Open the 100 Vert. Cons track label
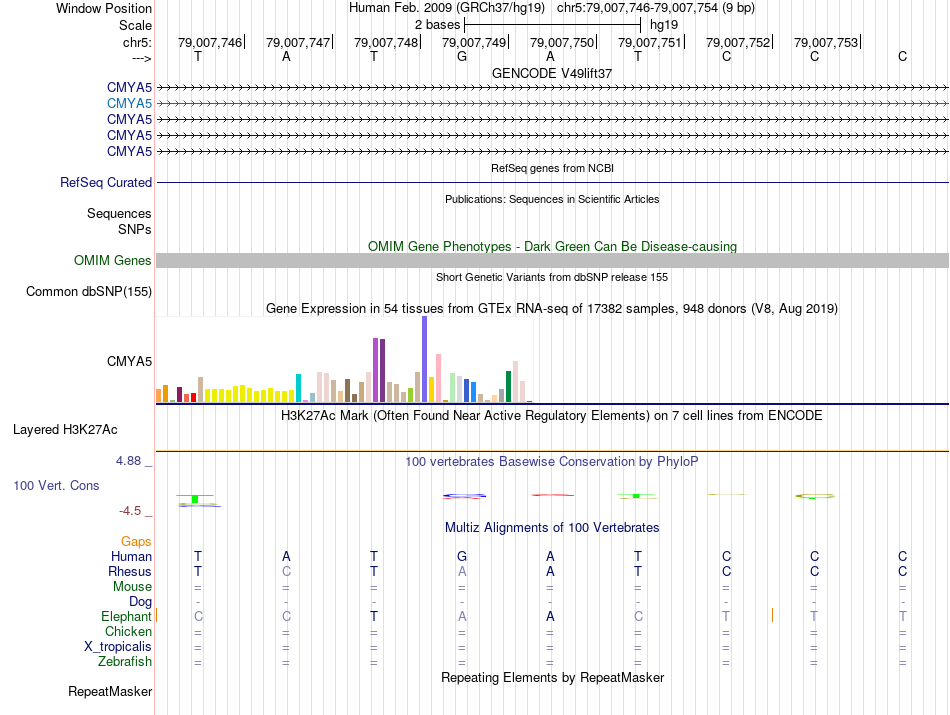 click(x=56, y=485)
